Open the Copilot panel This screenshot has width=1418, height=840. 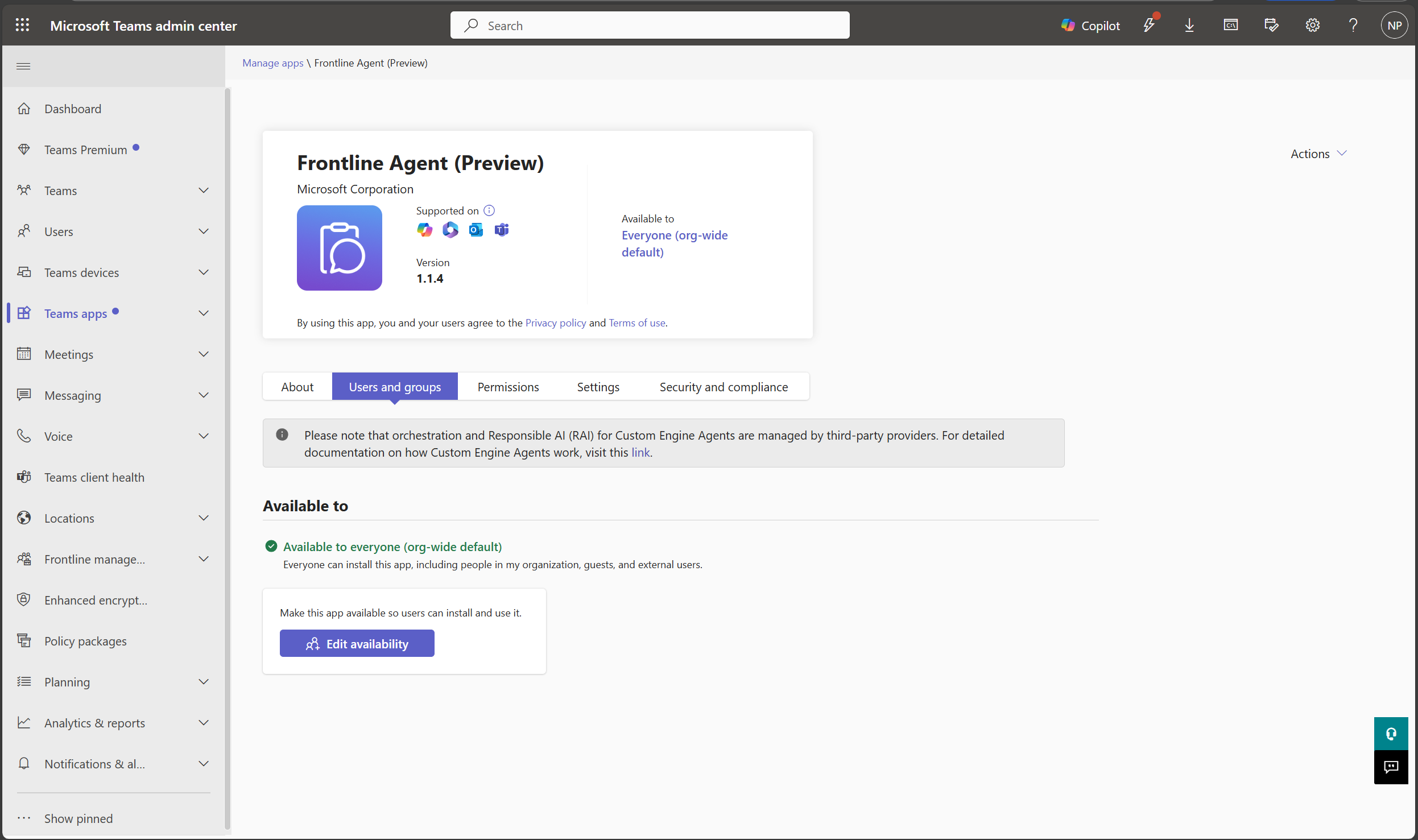[x=1090, y=26]
